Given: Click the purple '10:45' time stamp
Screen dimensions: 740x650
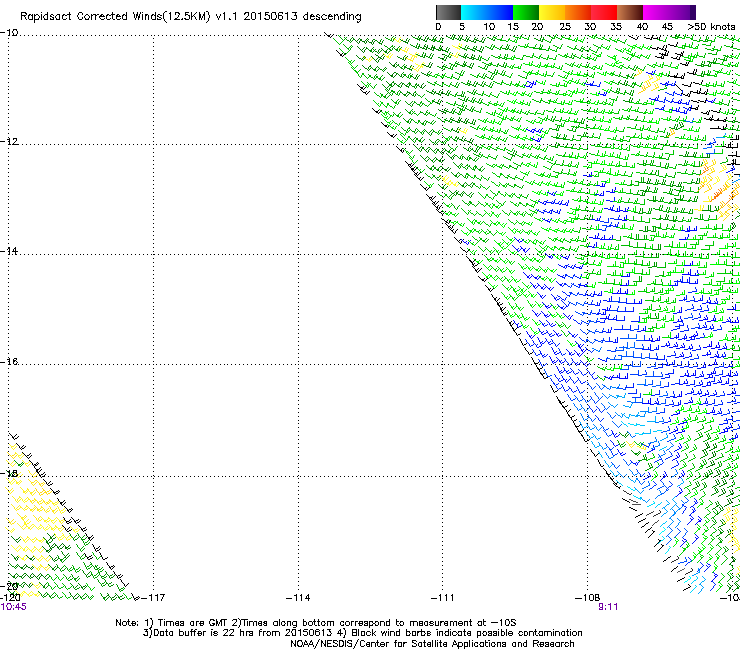Looking at the screenshot, I should tap(14, 607).
